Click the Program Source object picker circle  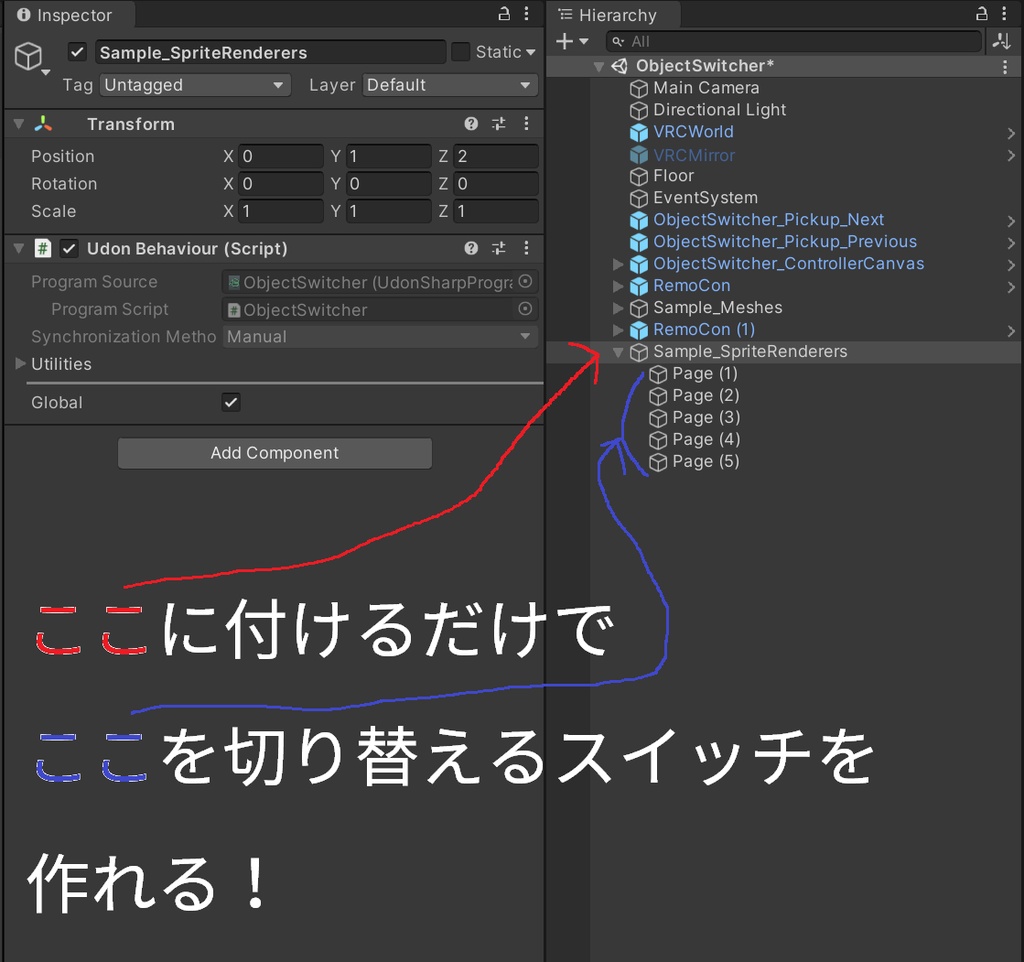click(527, 281)
